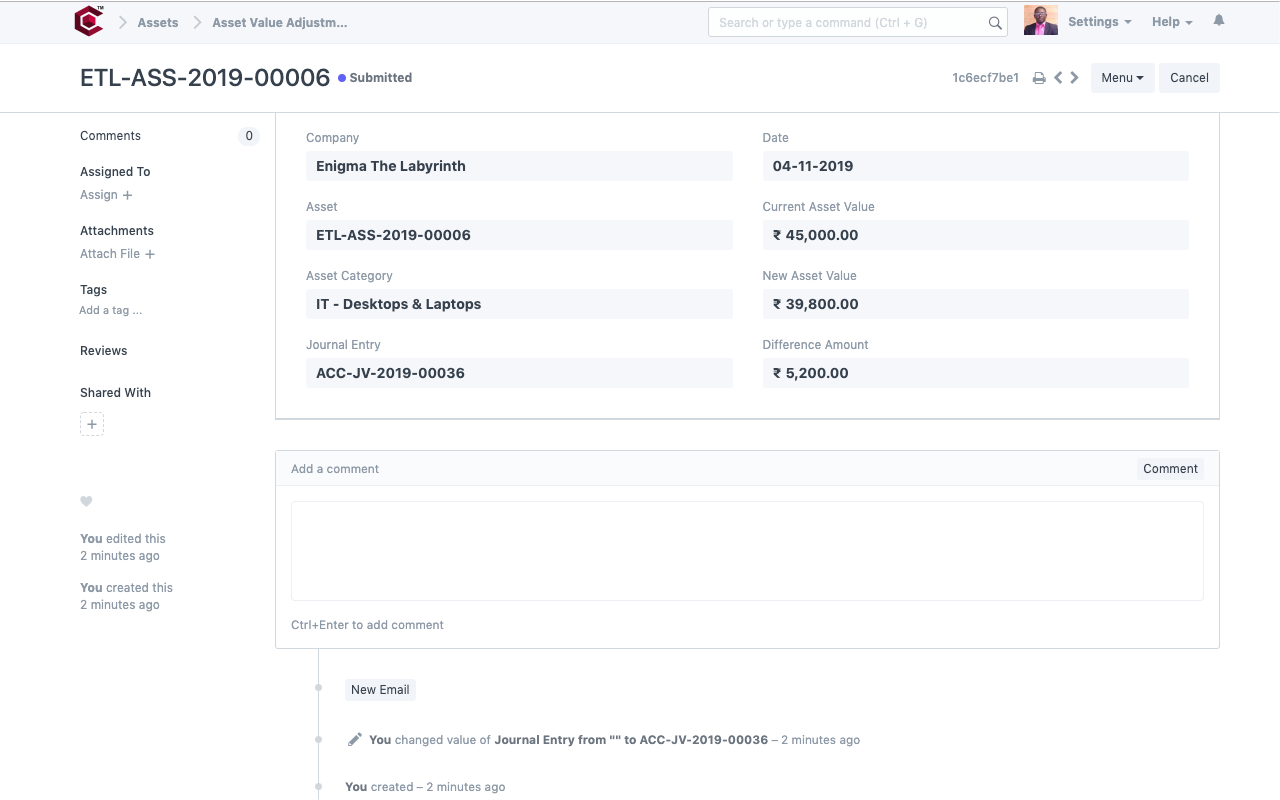Click New Email in timeline
The height and width of the screenshot is (800, 1280).
380,690
